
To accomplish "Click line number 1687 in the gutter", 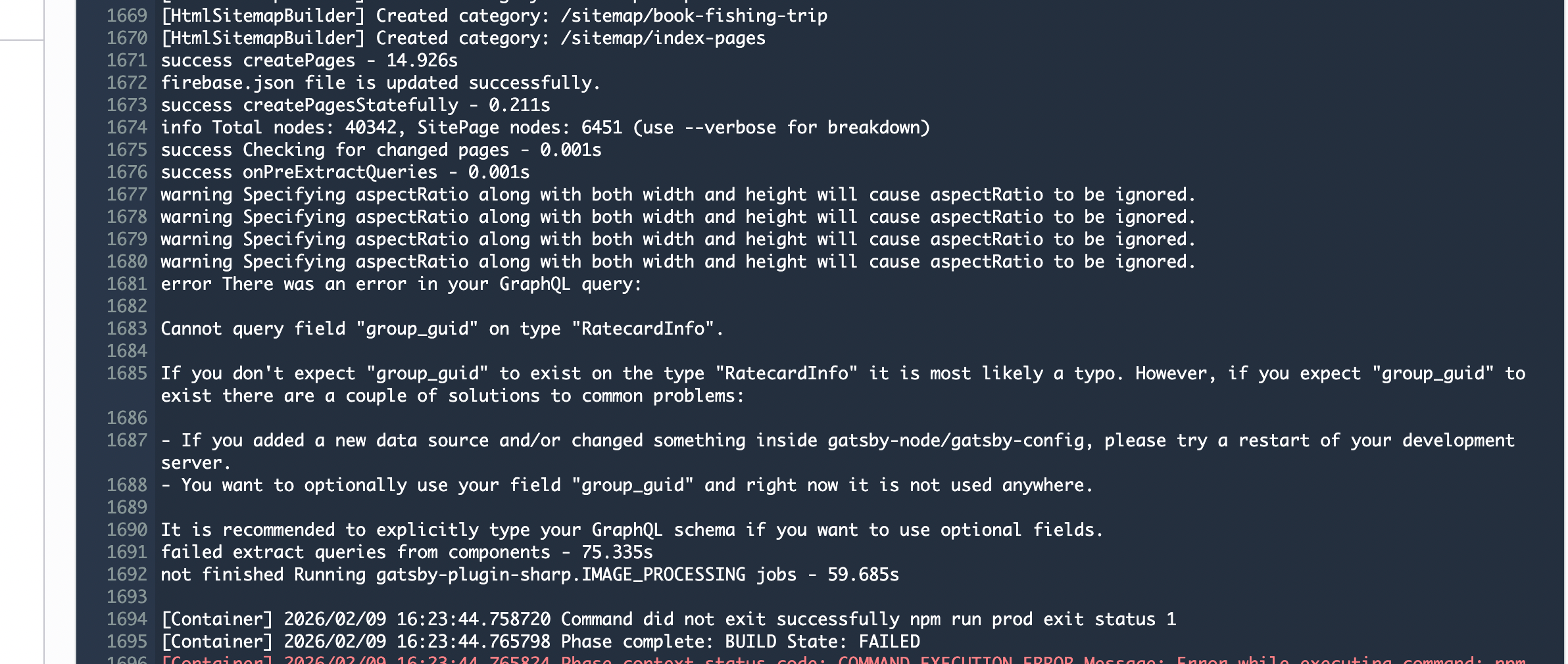I will (x=127, y=440).
